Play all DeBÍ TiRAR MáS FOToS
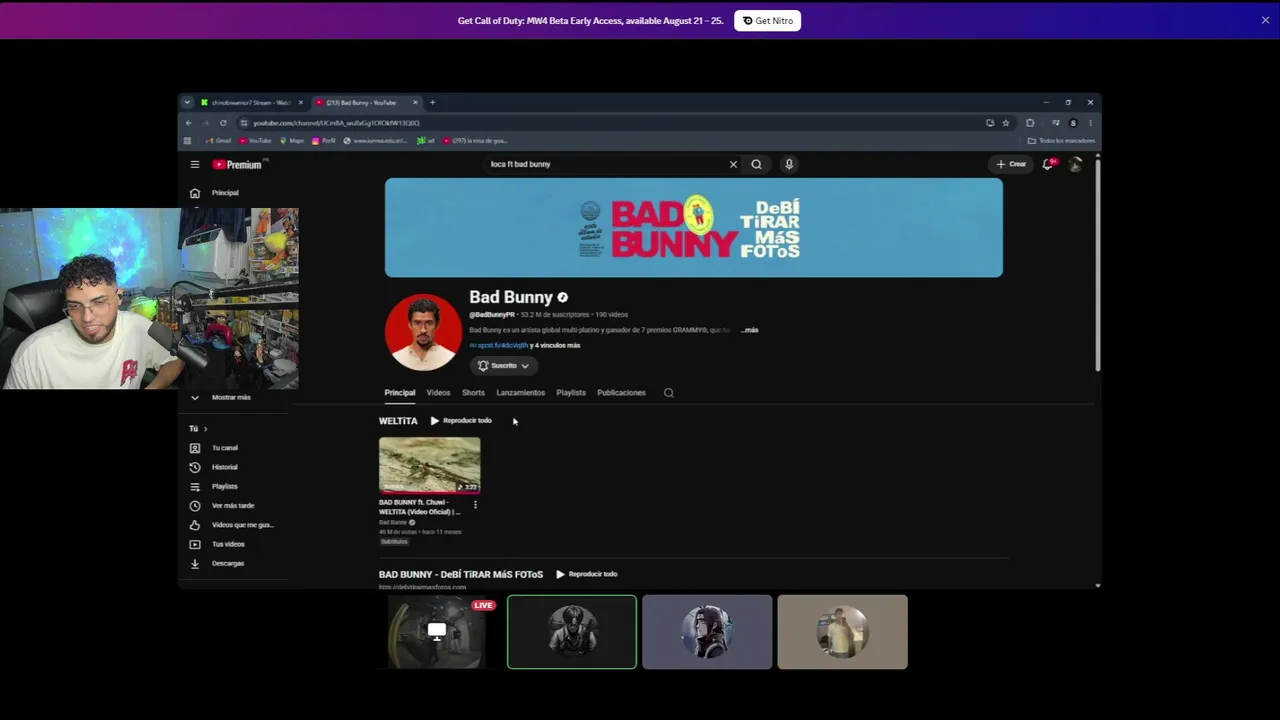The height and width of the screenshot is (720, 1280). (x=587, y=574)
